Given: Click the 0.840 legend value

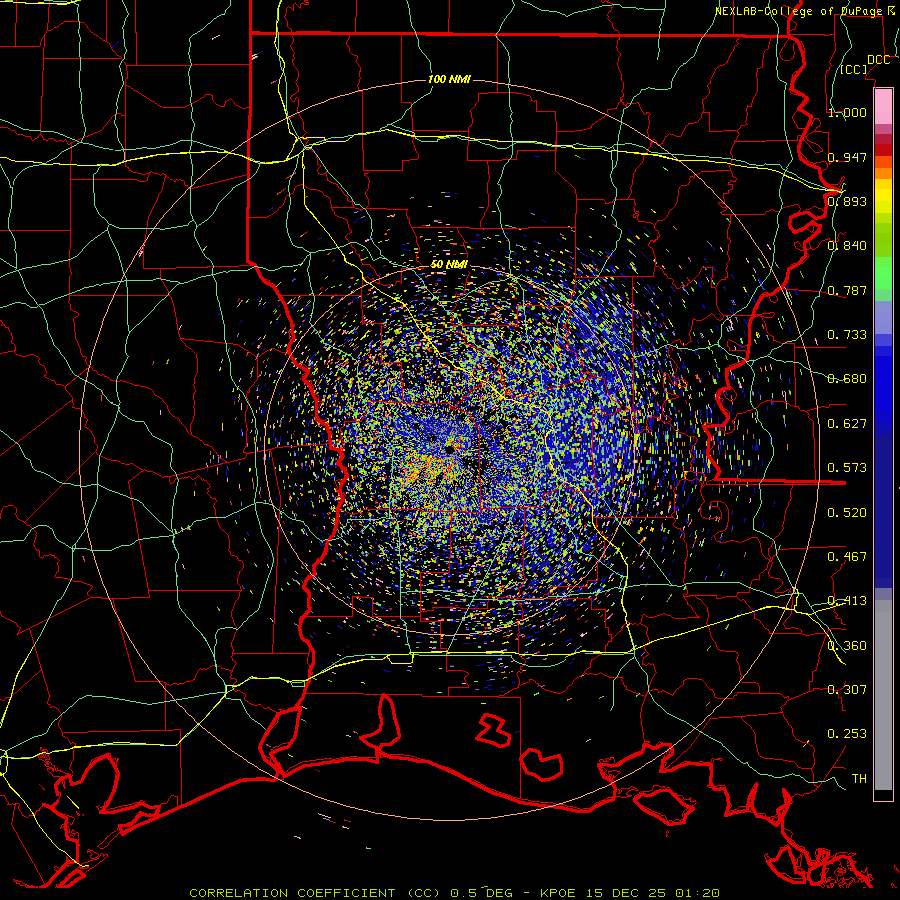Looking at the screenshot, I should tap(847, 246).
